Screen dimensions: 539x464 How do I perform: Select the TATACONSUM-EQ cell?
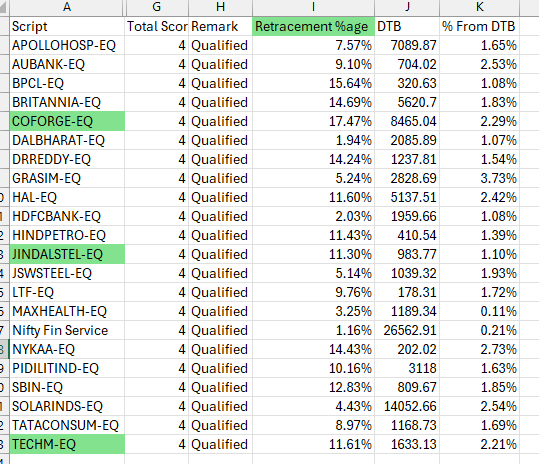[x=67, y=426]
